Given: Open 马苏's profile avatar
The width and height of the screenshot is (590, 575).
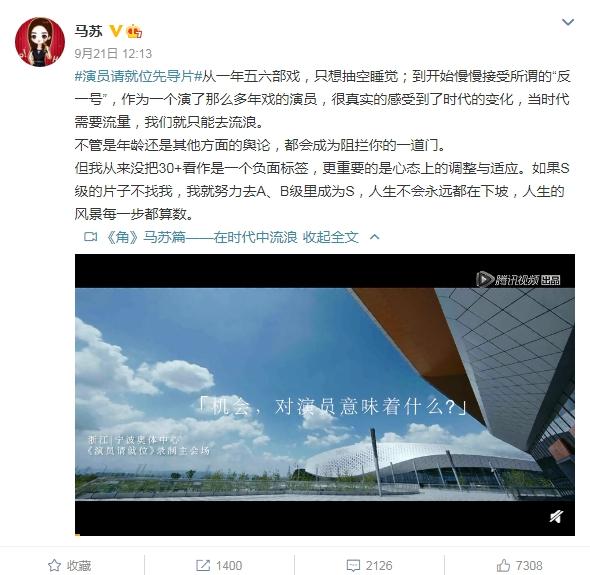Looking at the screenshot, I should point(40,42).
